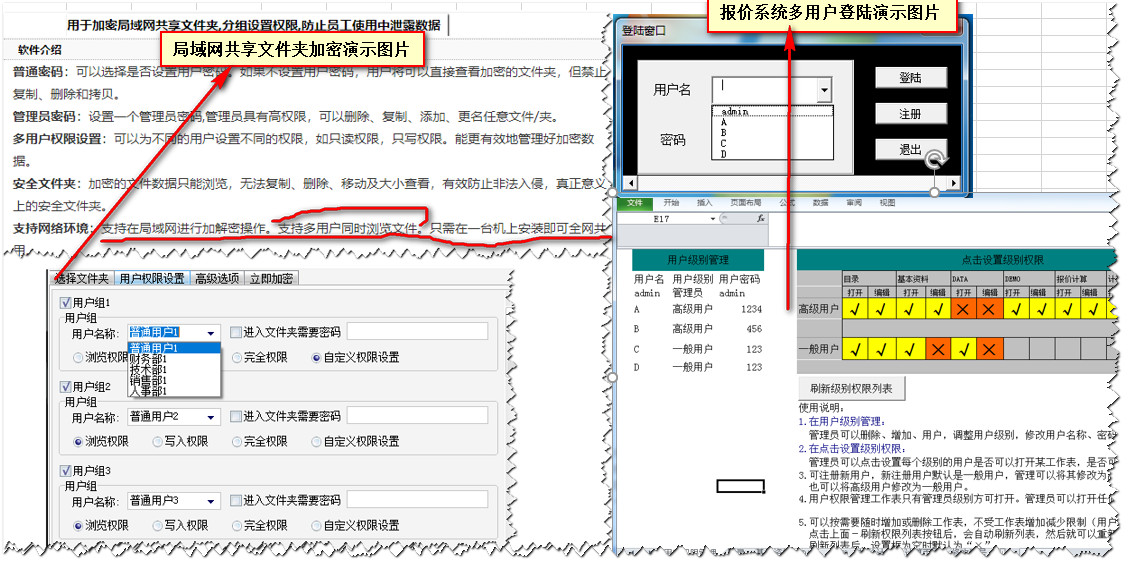Image resolution: width=1129 pixels, height=566 pixels.
Task: Select 完全权限 radio in 用户组3
Action: 237,525
